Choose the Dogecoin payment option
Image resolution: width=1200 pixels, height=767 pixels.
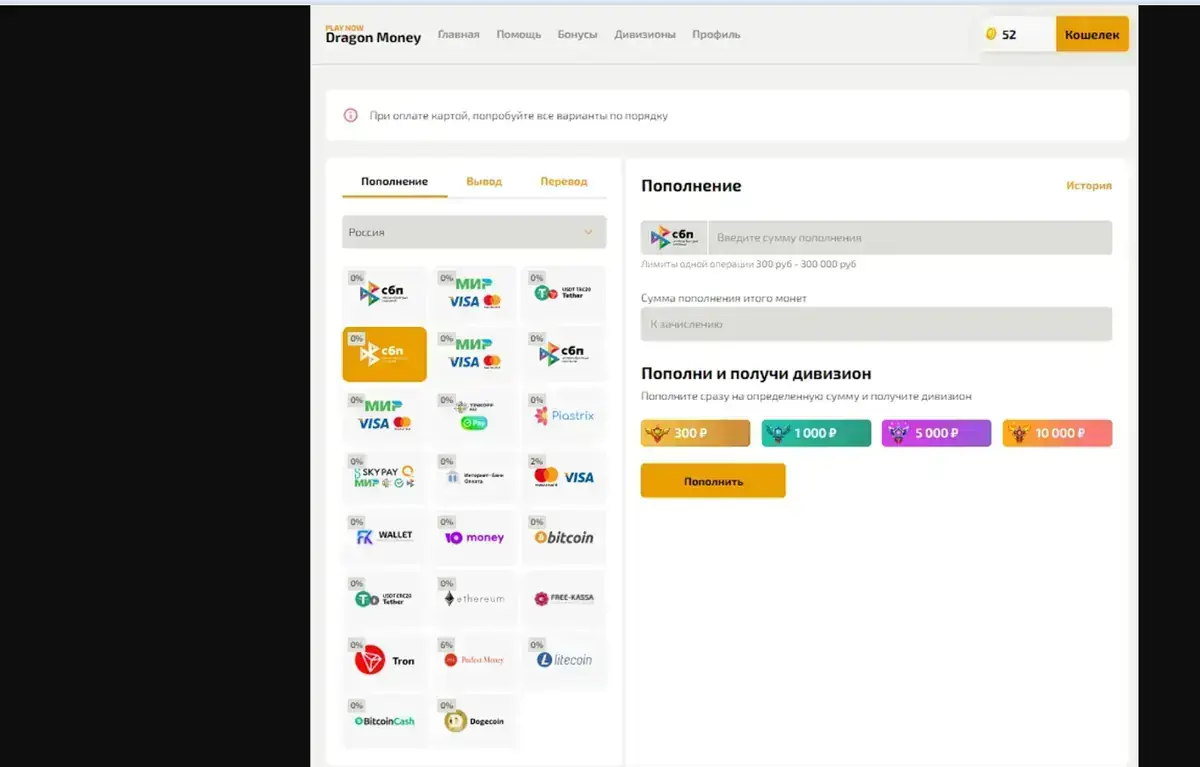click(x=476, y=721)
